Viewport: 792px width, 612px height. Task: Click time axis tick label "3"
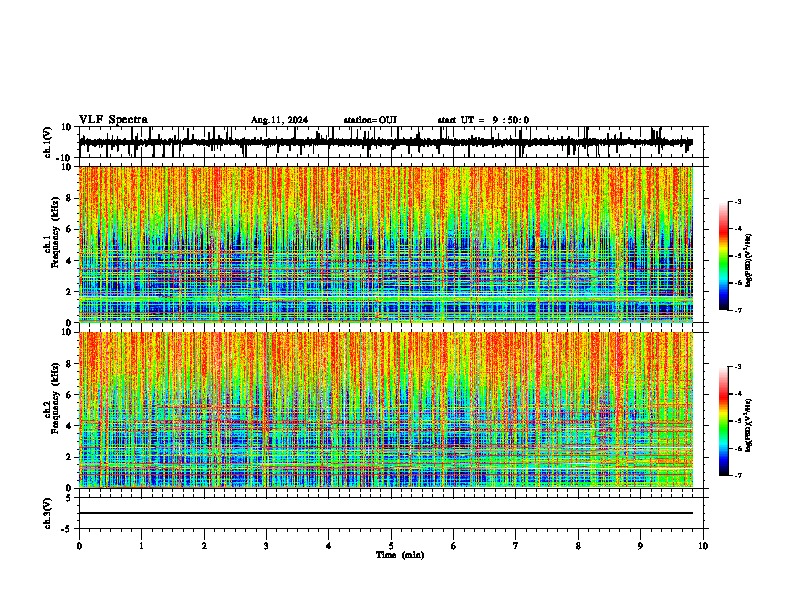pos(266,546)
